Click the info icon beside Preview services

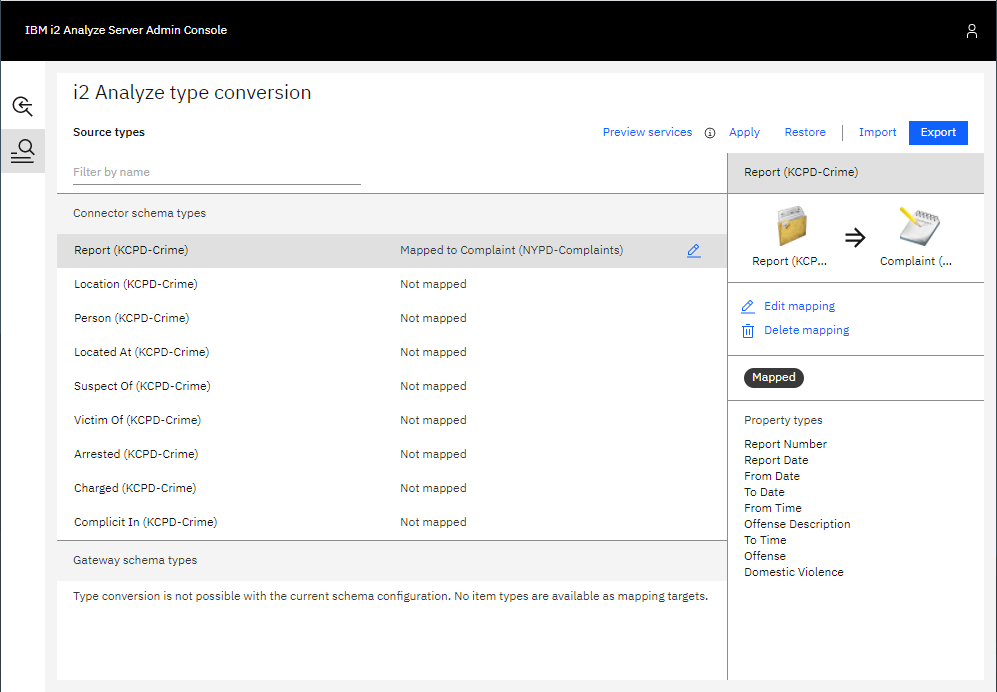tap(710, 133)
